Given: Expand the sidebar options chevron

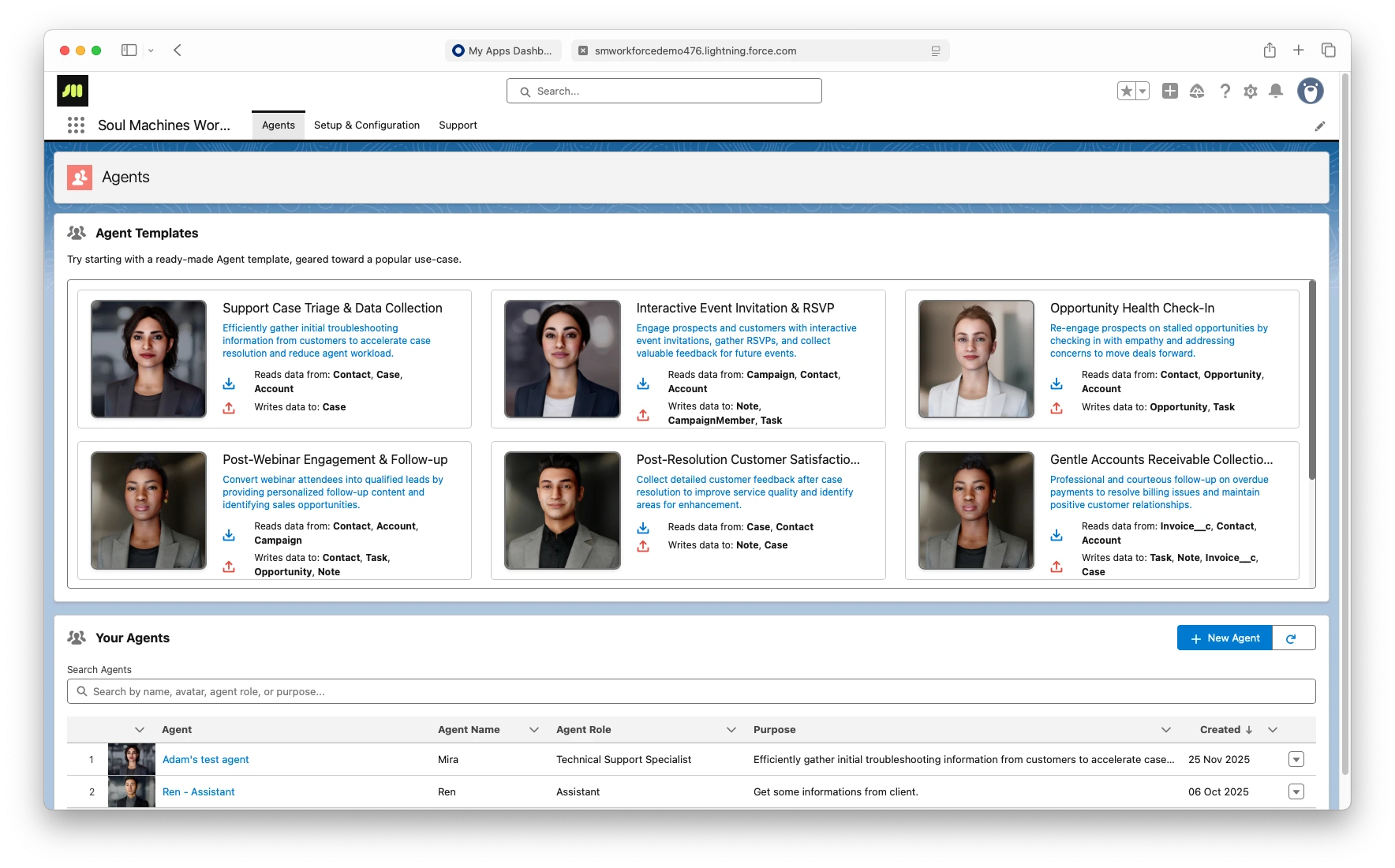Looking at the screenshot, I should [151, 51].
